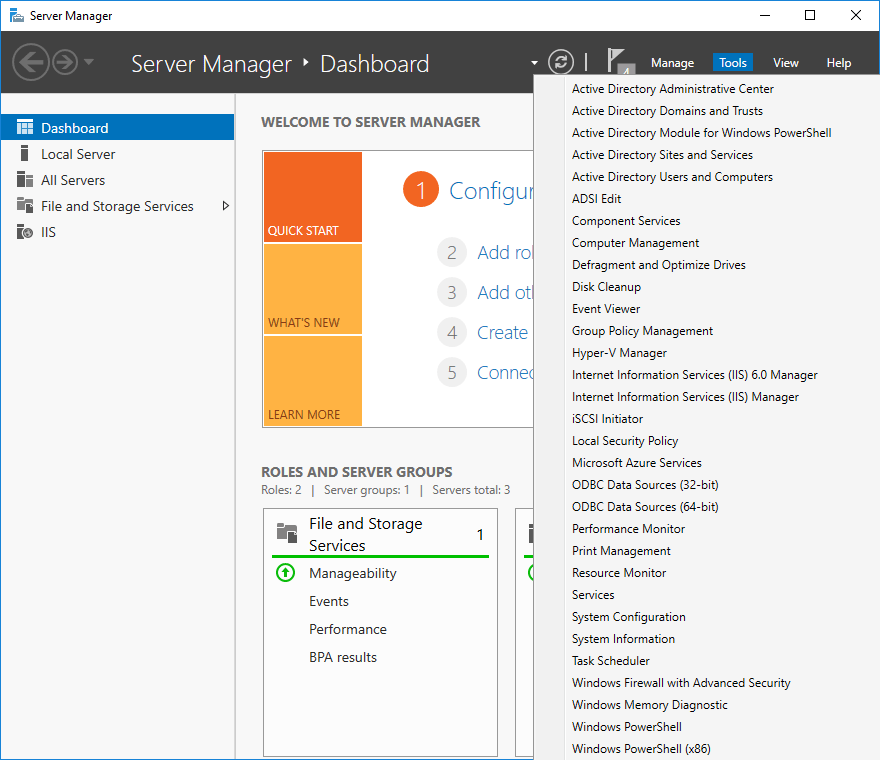Open the WHAT'S NEW tile
This screenshot has width=880, height=760.
click(313, 289)
